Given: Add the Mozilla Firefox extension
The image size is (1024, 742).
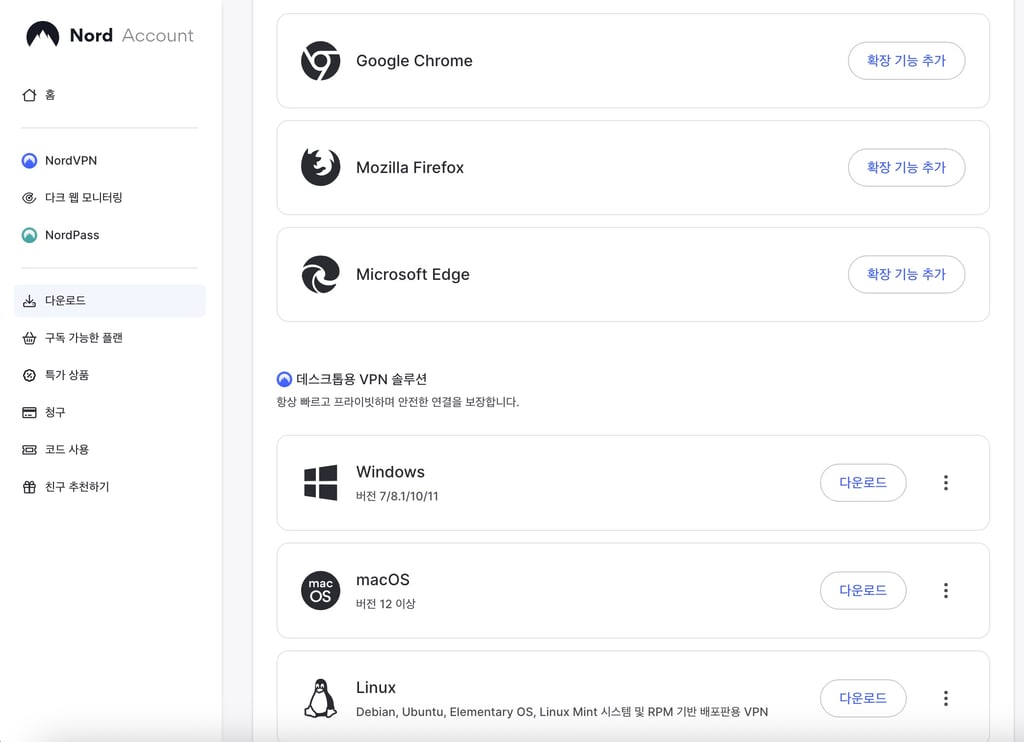Looking at the screenshot, I should click(906, 167).
